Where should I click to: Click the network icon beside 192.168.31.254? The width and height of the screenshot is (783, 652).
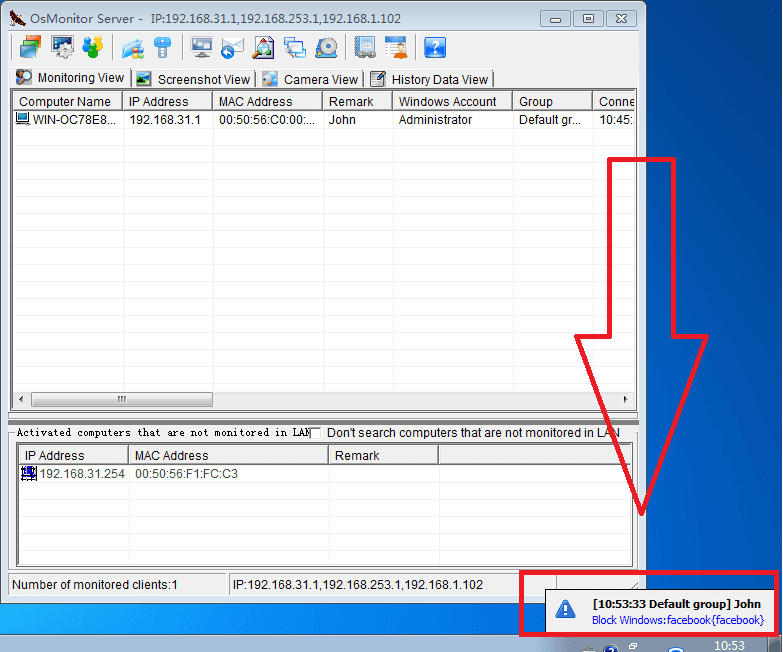[29, 473]
